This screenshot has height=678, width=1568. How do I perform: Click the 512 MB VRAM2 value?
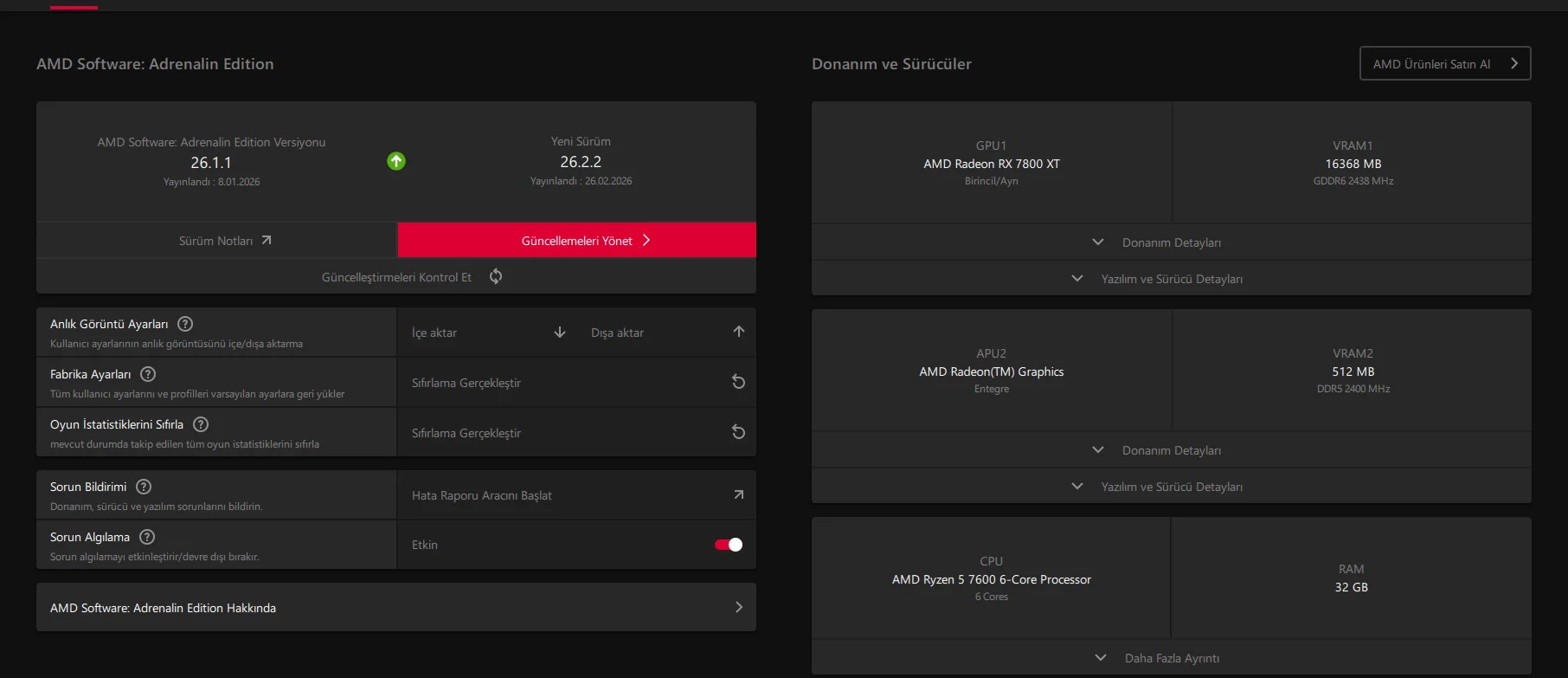(1353, 371)
